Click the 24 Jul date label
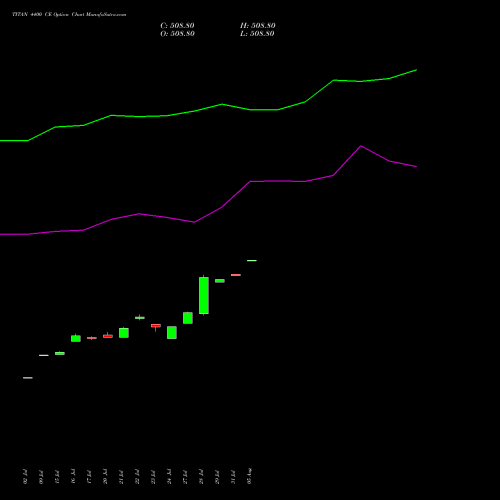 click(169, 477)
